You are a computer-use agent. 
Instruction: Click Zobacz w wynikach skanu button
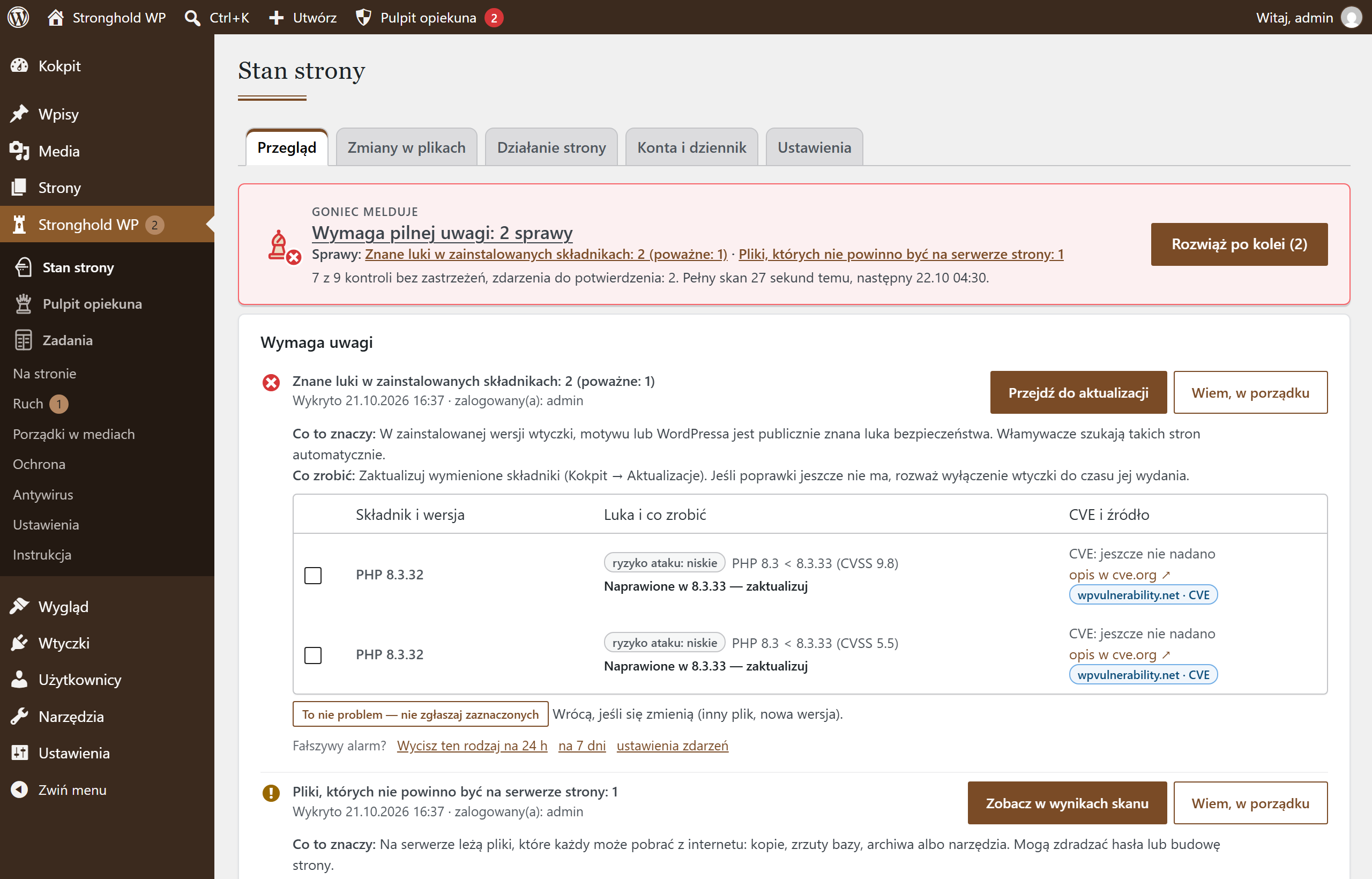click(x=1067, y=803)
